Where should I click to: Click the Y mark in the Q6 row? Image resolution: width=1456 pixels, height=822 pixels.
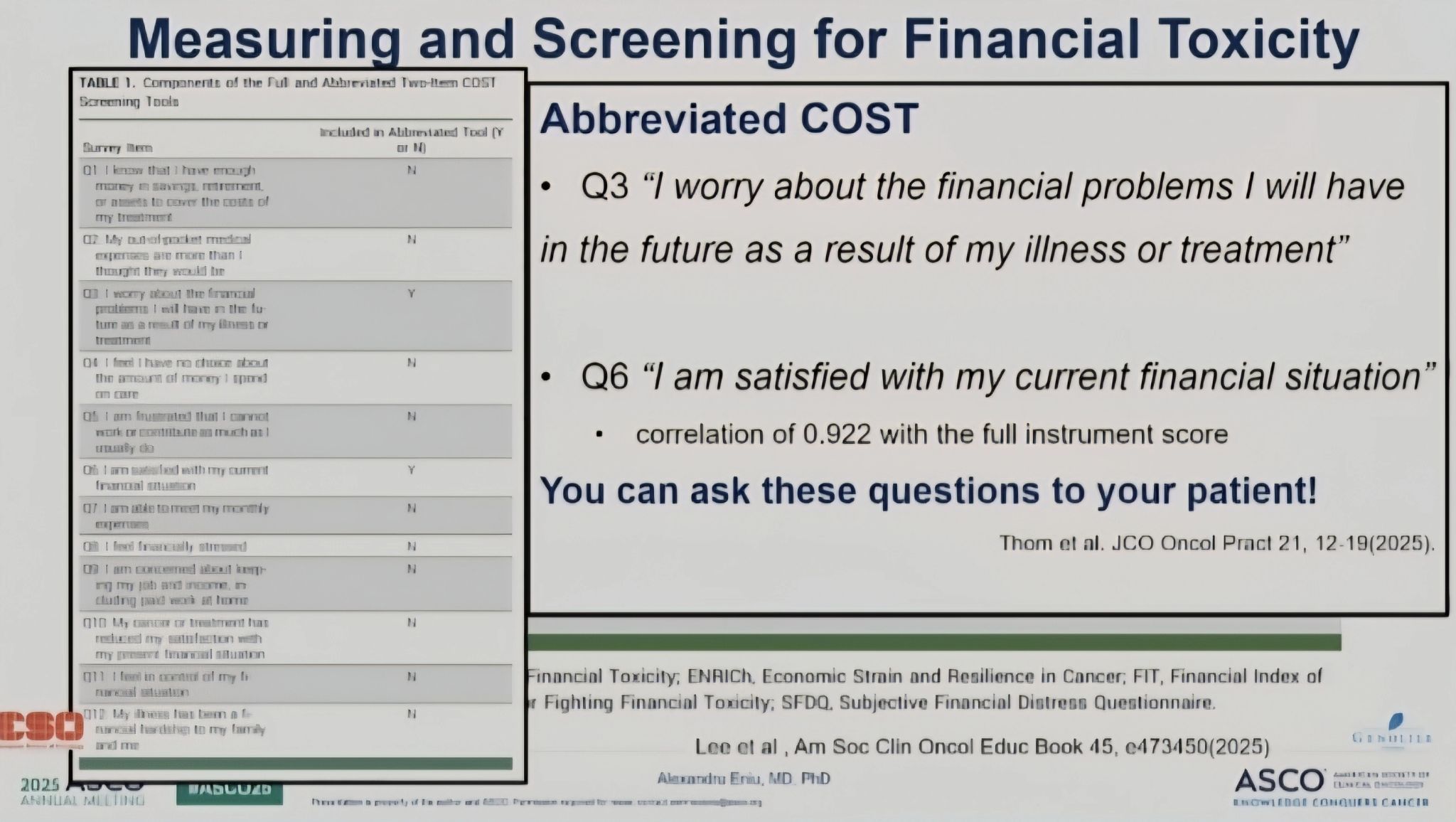tap(411, 470)
